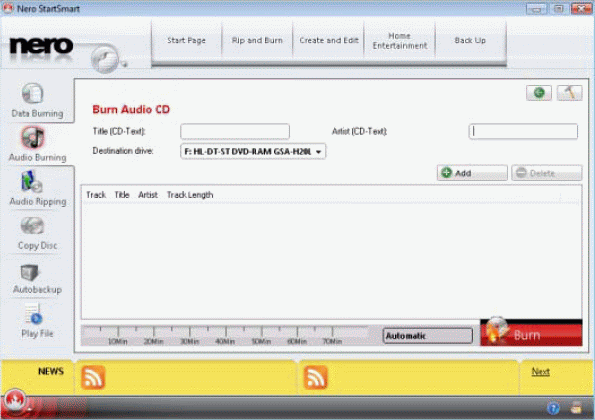Choose the Copy Disc sidebar icon
The image size is (595, 420).
click(32, 225)
